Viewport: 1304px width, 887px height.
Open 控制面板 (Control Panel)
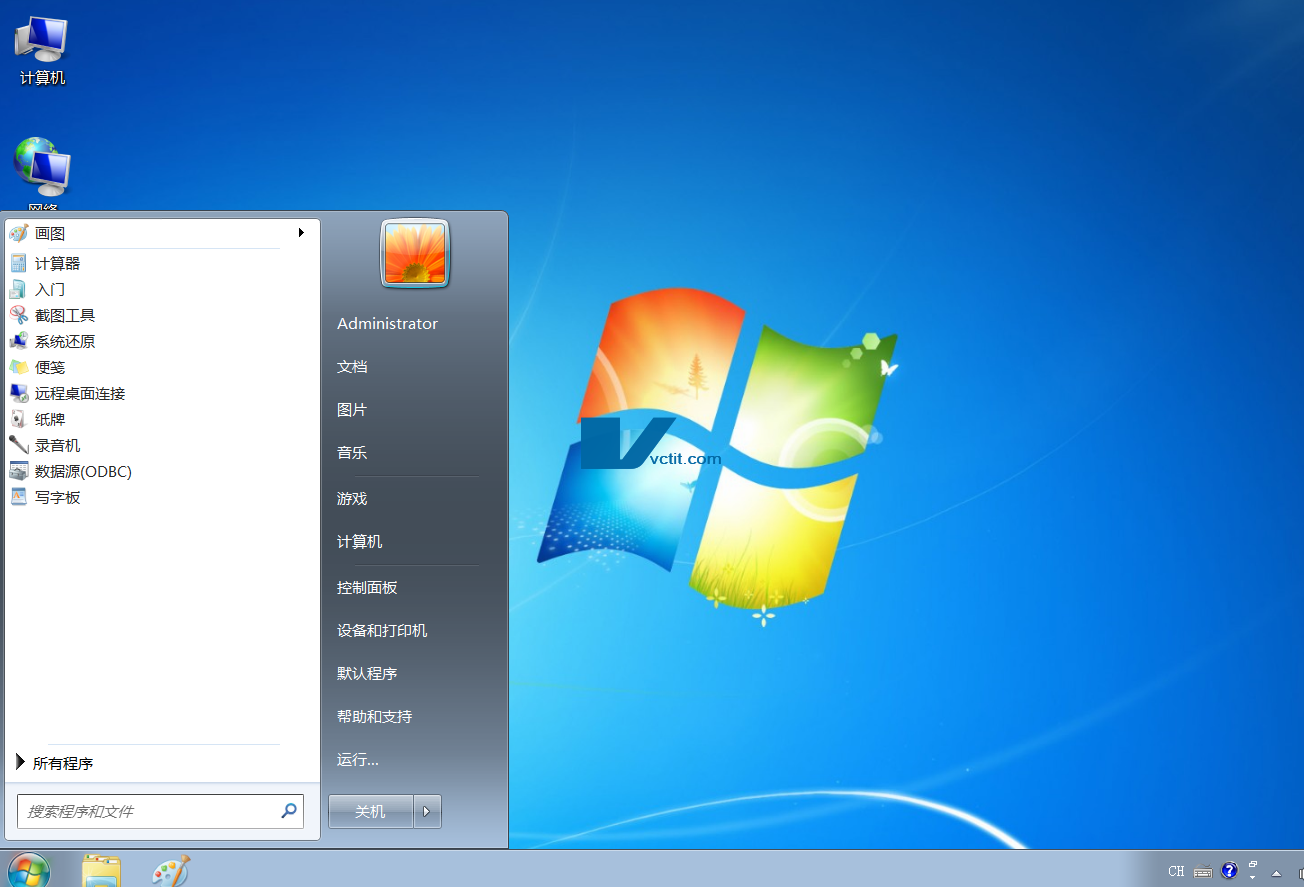(x=367, y=587)
